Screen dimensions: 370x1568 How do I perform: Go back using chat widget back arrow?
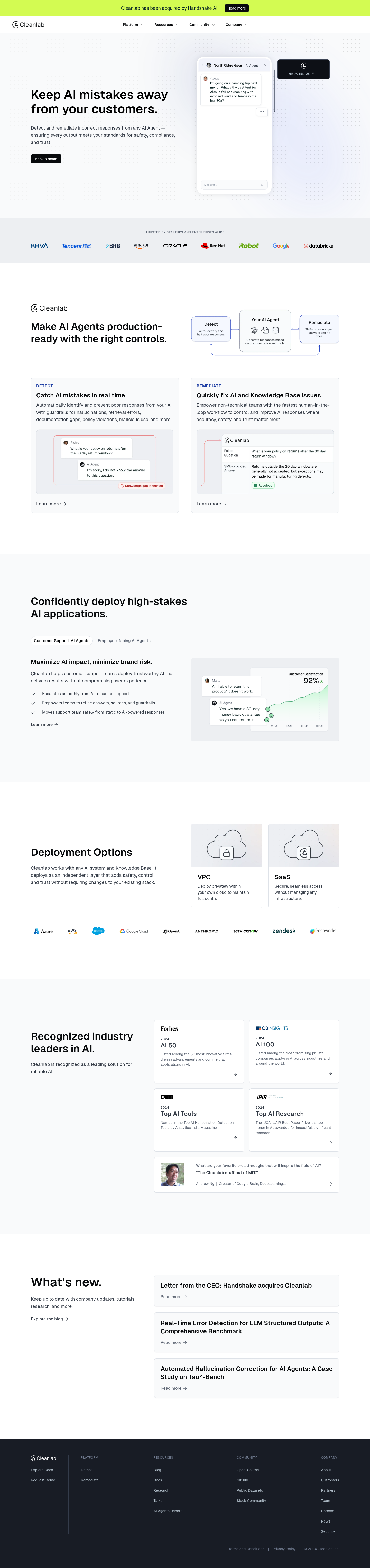203,65
